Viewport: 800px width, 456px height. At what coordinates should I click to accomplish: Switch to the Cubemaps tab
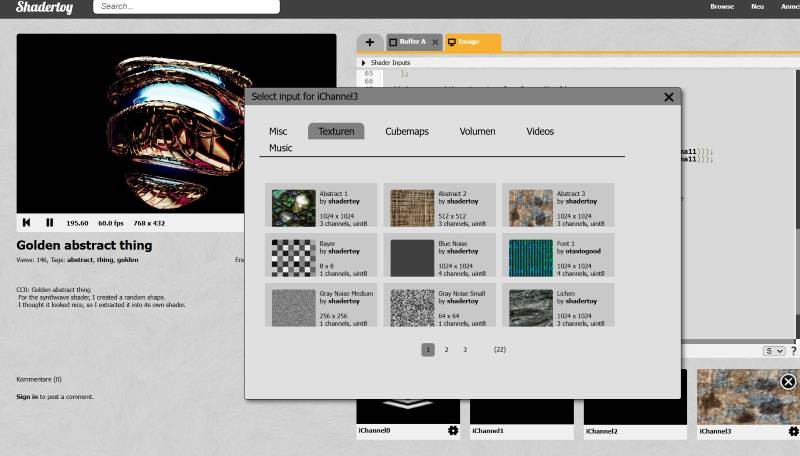(407, 131)
